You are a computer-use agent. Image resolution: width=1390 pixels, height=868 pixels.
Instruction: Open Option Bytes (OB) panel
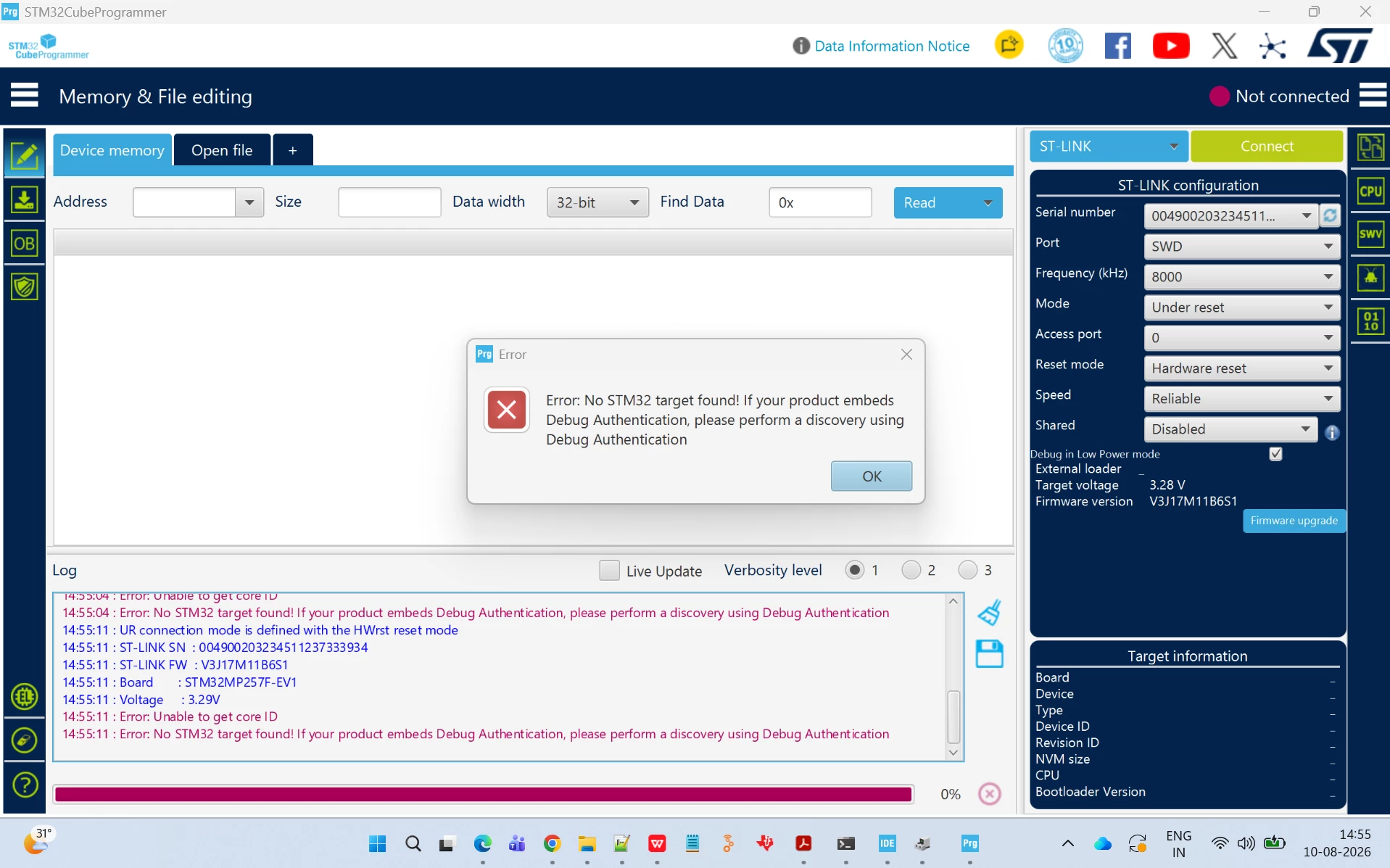25,243
